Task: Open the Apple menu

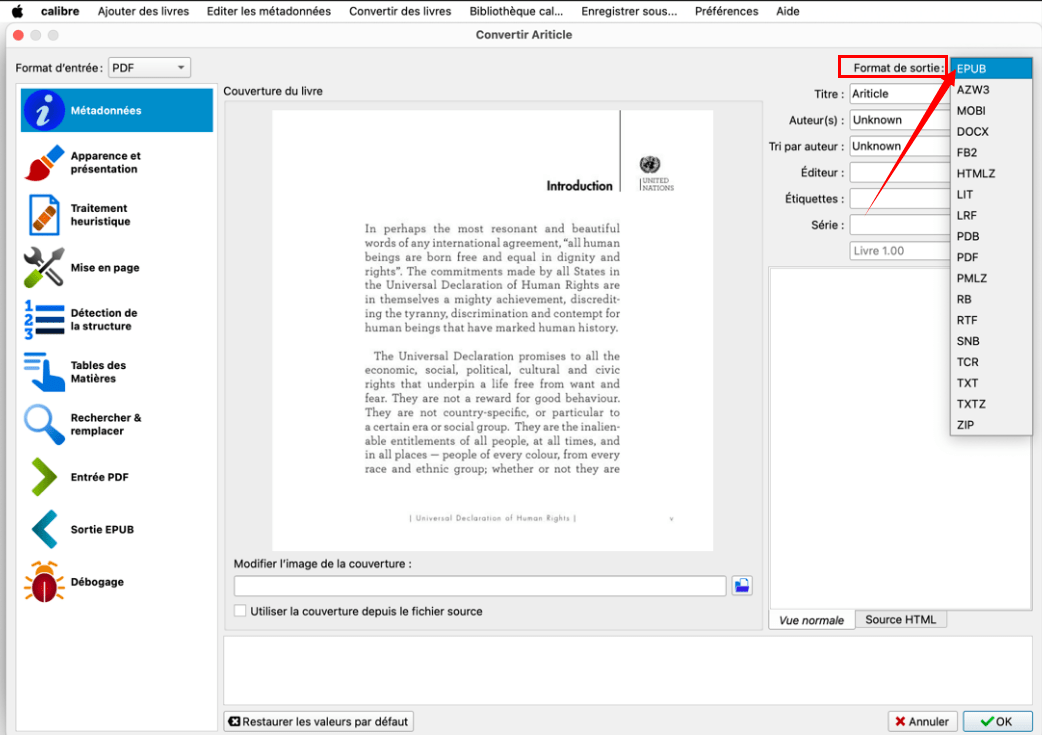Action: coord(17,11)
